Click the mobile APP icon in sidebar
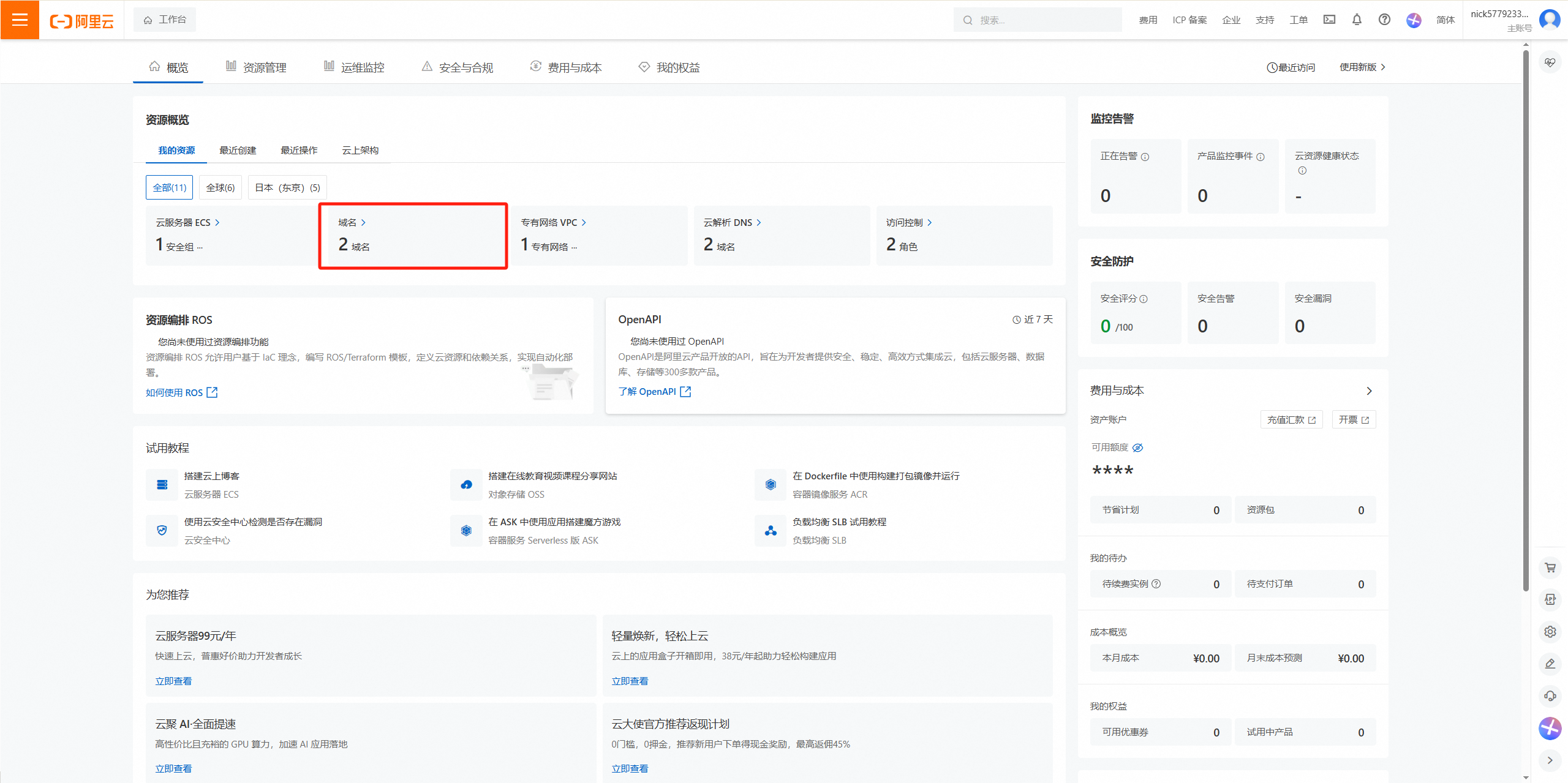 coord(1550,599)
